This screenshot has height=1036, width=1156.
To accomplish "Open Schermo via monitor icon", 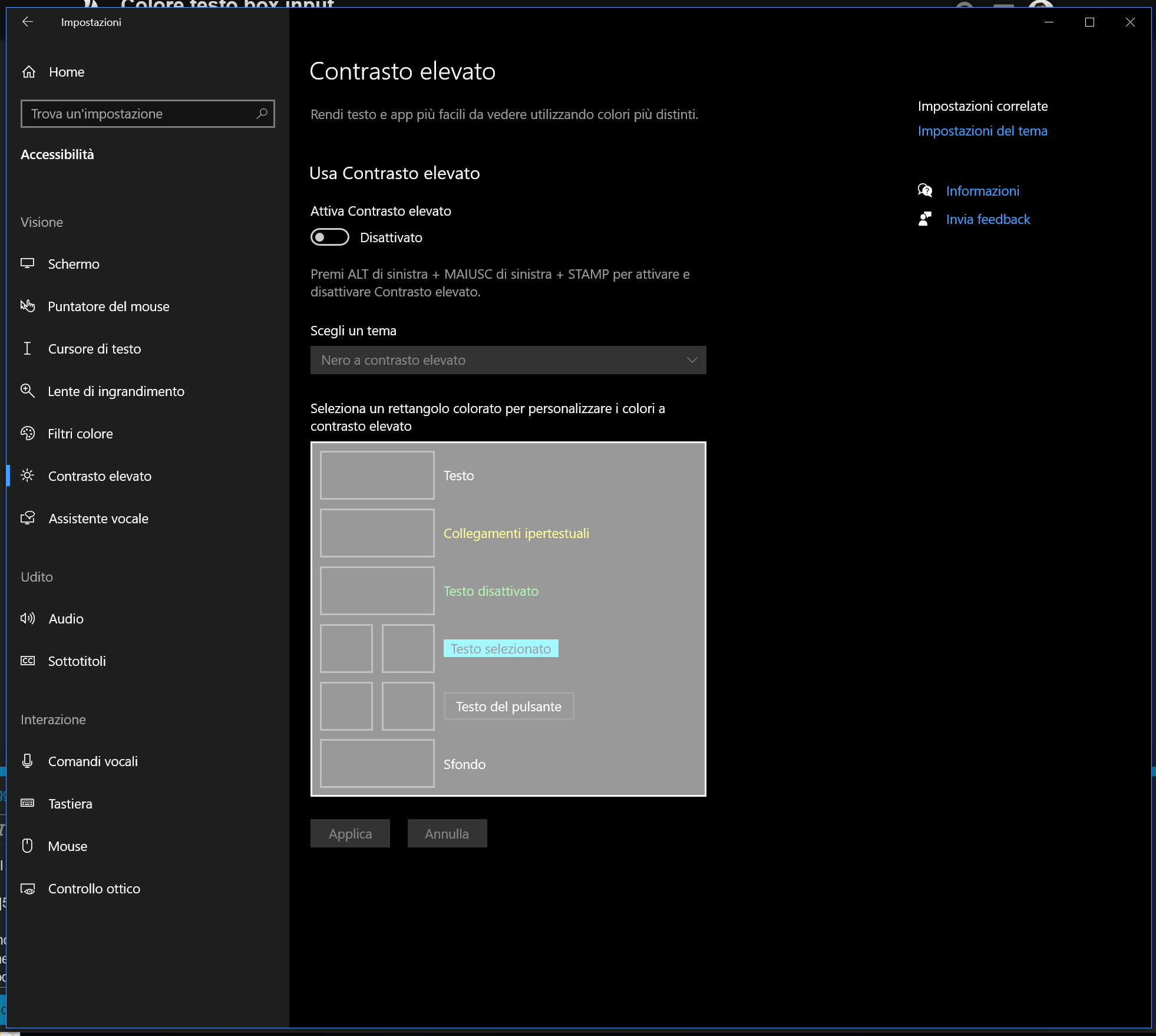I will pyautogui.click(x=28, y=263).
